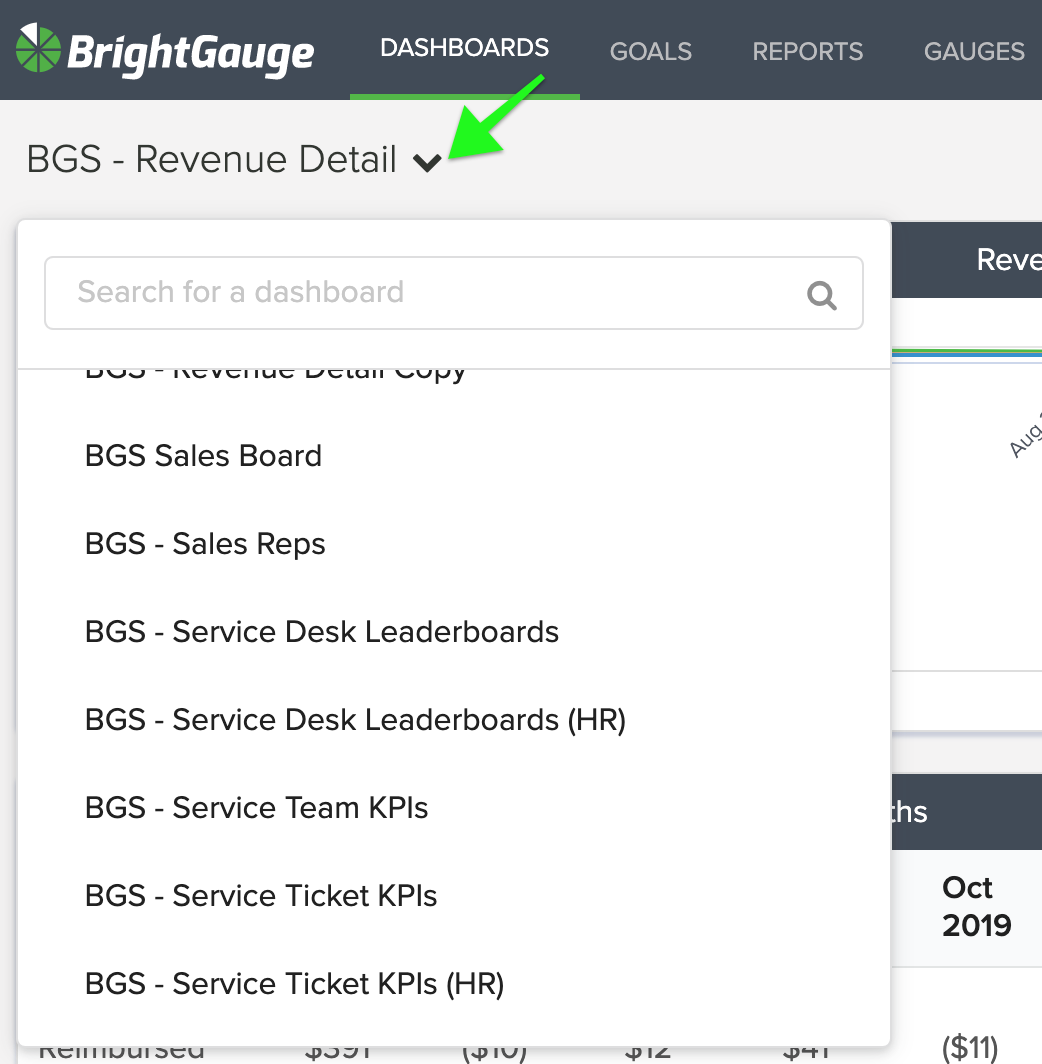This screenshot has height=1064, width=1042.
Task: Click the BrightGauge logo
Action: [165, 50]
